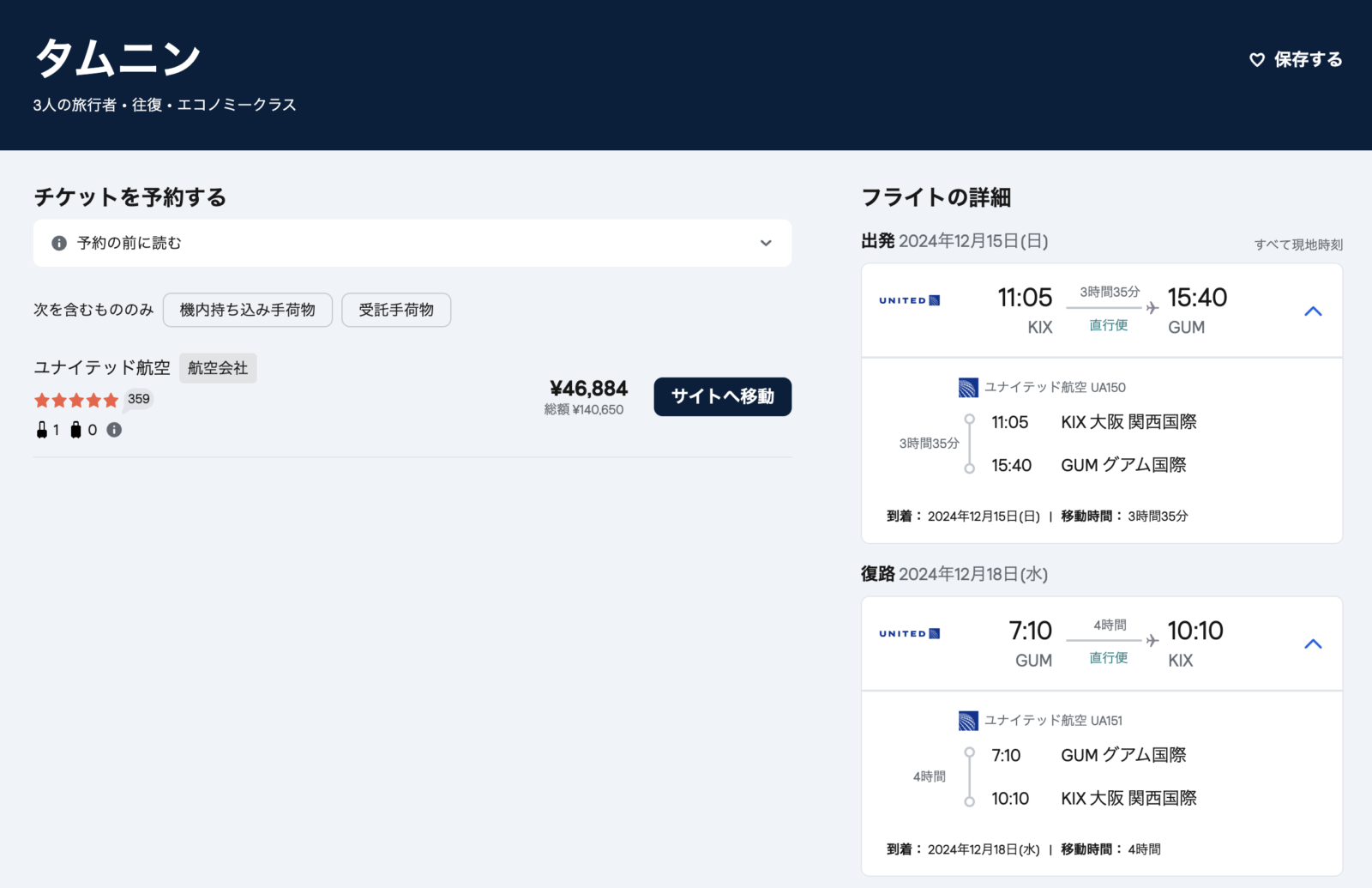Click the ユナイテッド航空 provider name

102,367
